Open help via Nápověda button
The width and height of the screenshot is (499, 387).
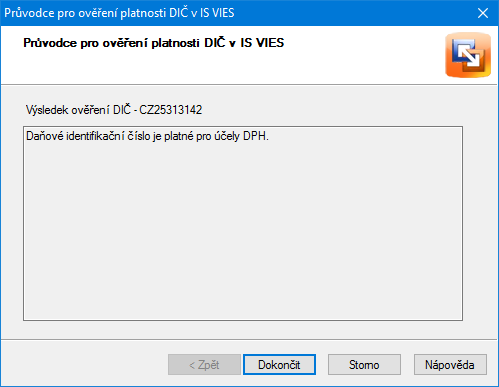click(450, 364)
